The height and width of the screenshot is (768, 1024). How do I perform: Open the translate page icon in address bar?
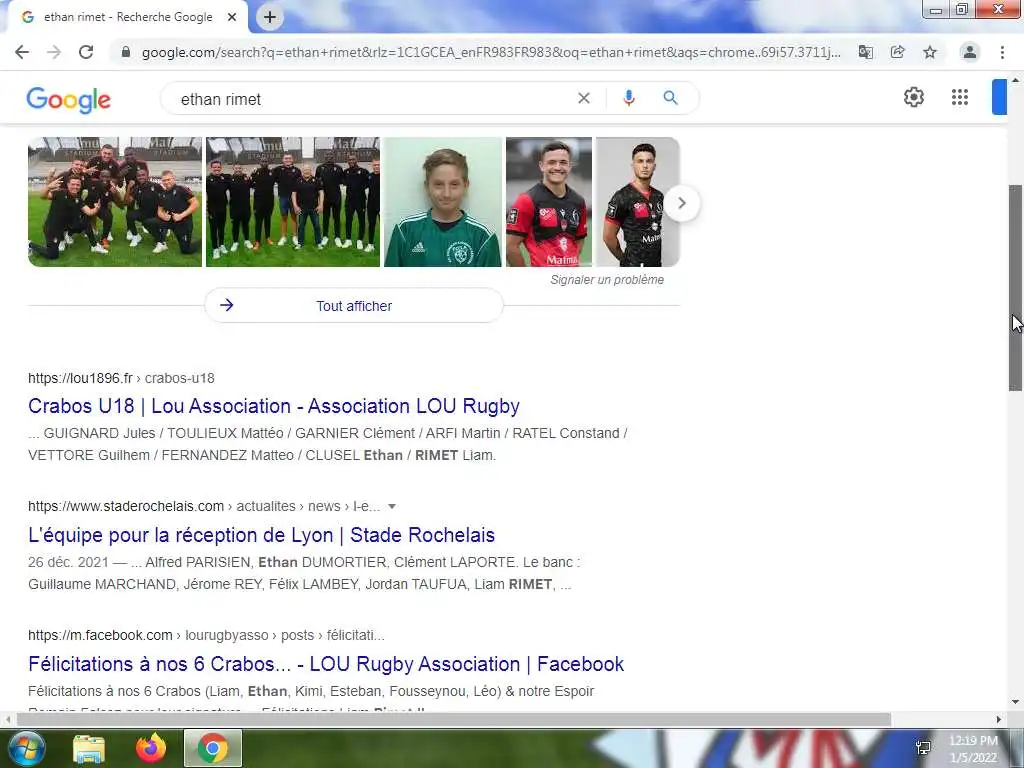866,52
